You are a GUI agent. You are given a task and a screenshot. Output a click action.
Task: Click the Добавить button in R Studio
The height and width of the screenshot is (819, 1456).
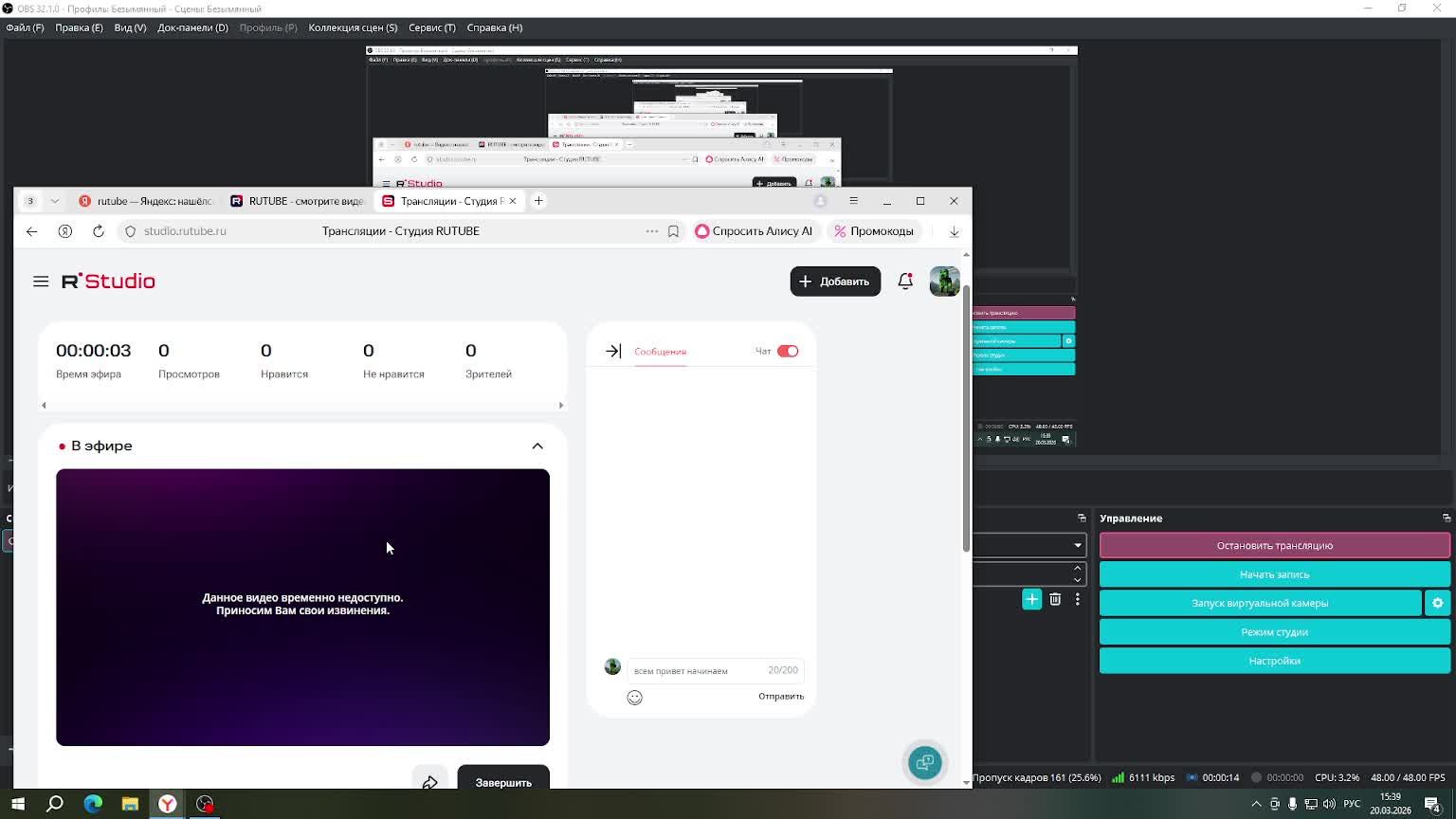coord(835,282)
